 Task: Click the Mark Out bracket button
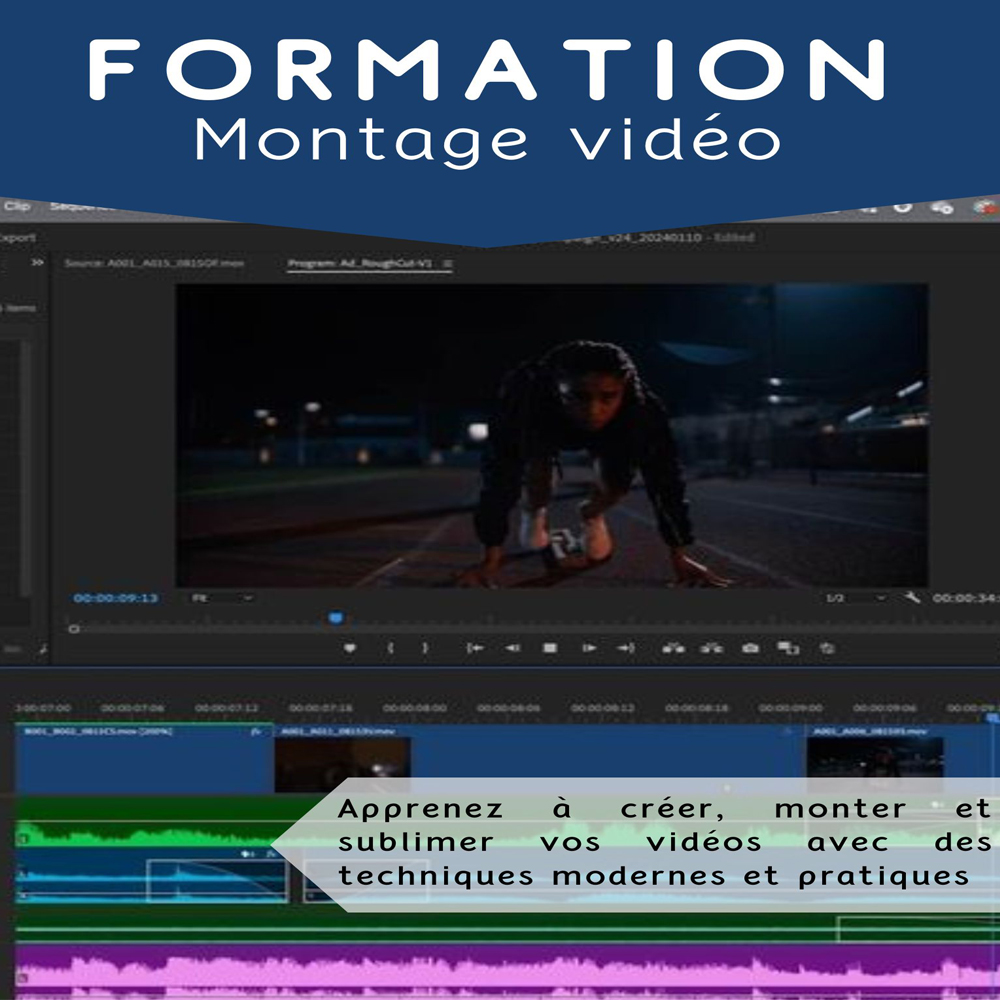(x=425, y=648)
